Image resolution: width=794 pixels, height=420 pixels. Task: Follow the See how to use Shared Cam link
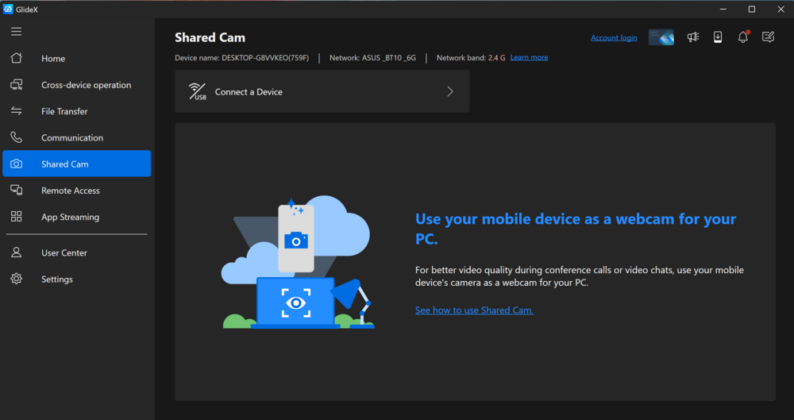(474, 310)
